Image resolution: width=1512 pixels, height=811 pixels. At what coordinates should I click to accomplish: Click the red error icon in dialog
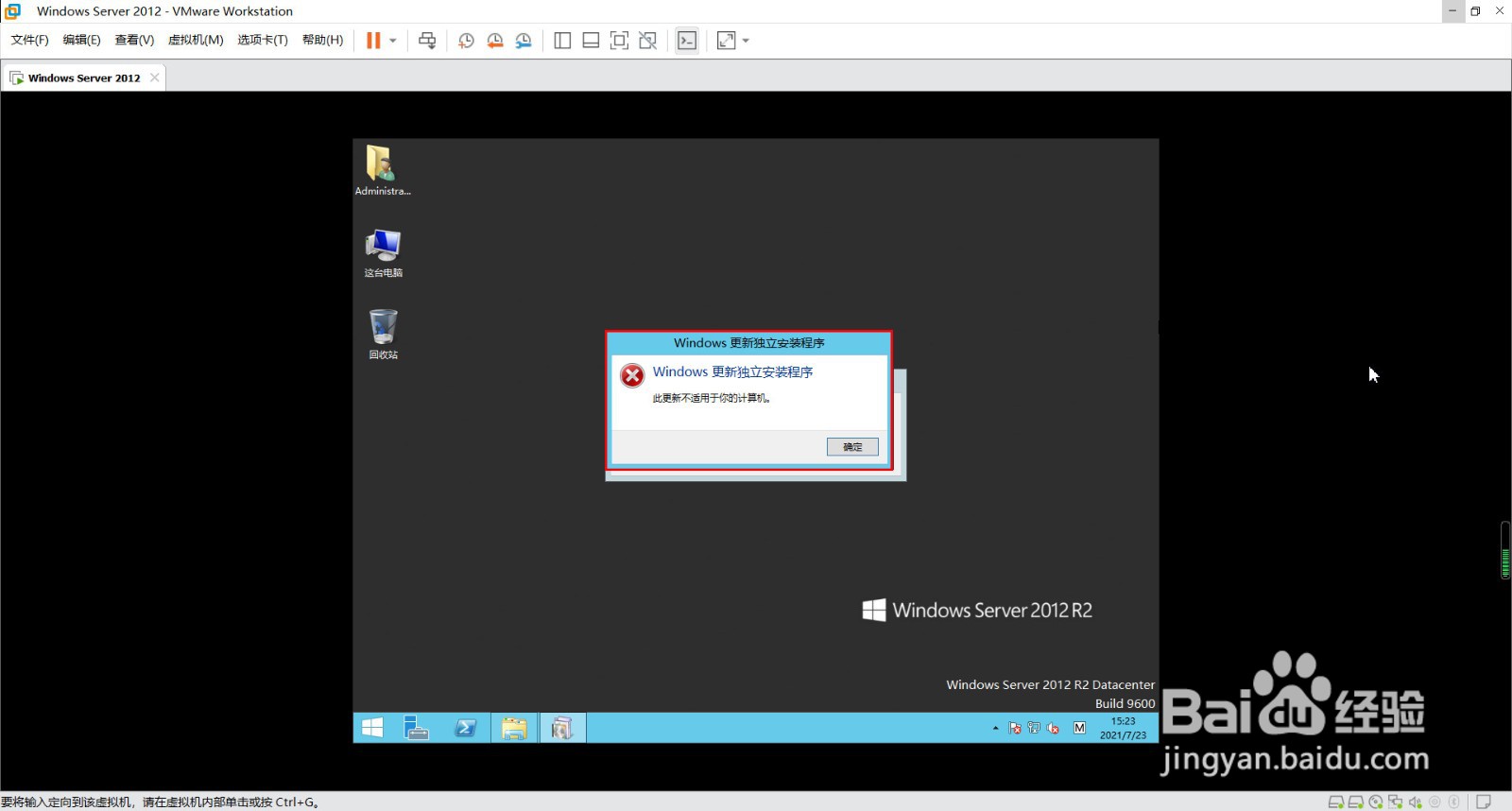[632, 376]
